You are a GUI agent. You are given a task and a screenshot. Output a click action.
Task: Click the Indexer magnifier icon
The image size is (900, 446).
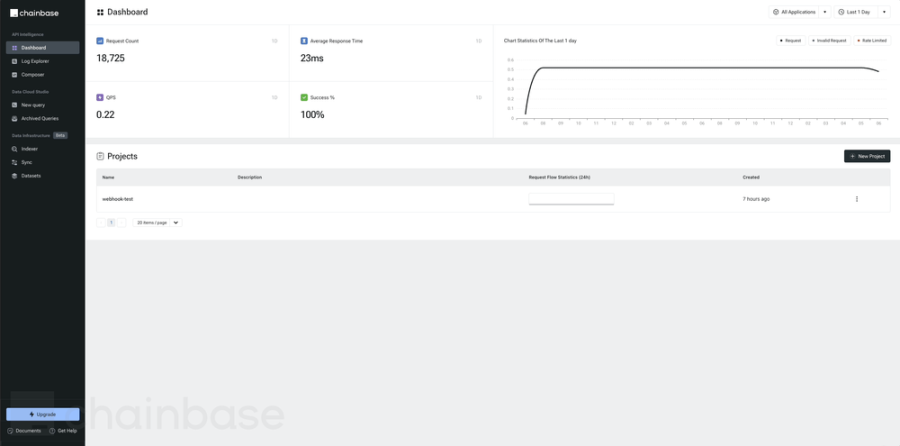click(13, 148)
